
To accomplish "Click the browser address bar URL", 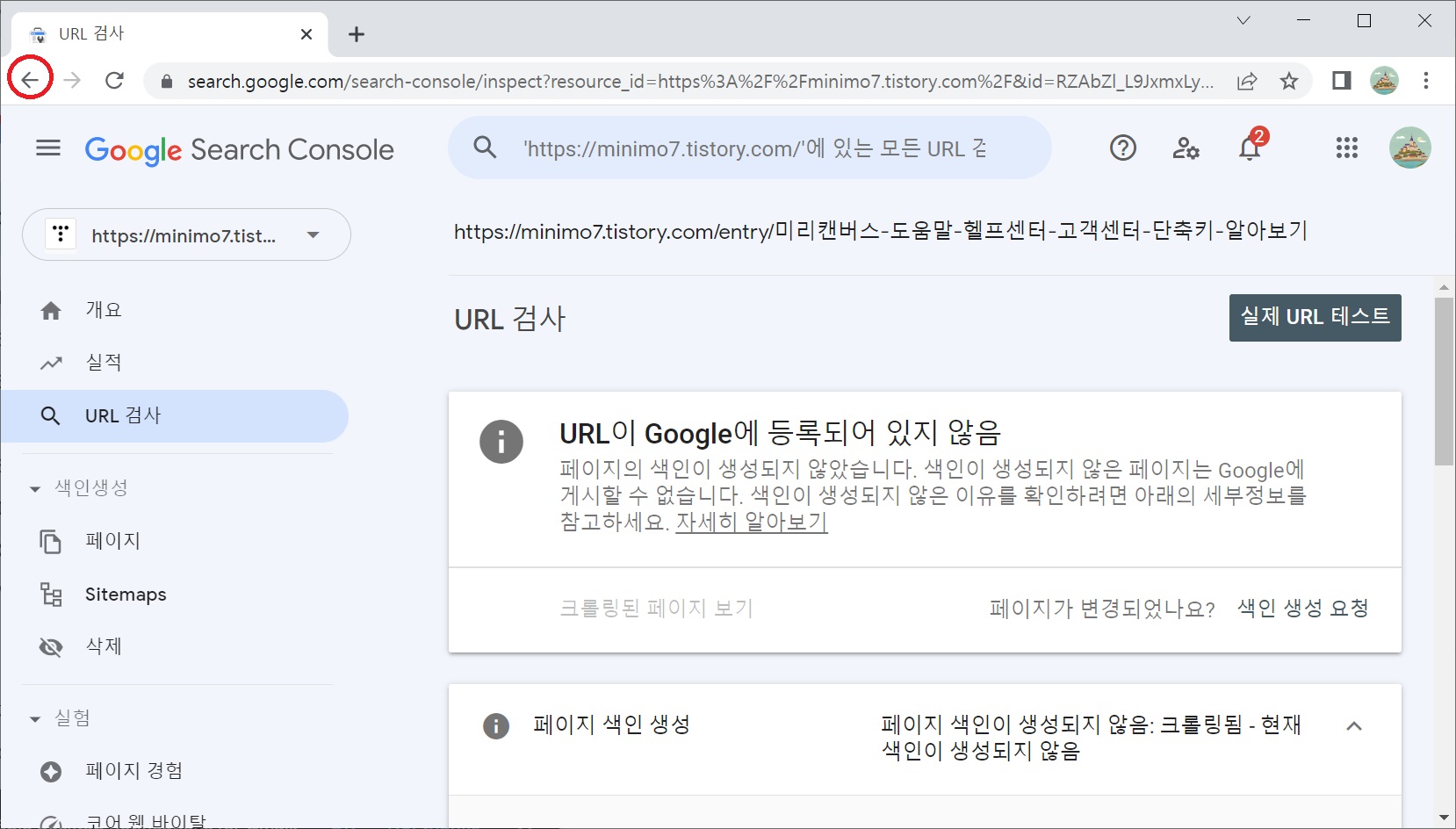I will click(x=701, y=82).
